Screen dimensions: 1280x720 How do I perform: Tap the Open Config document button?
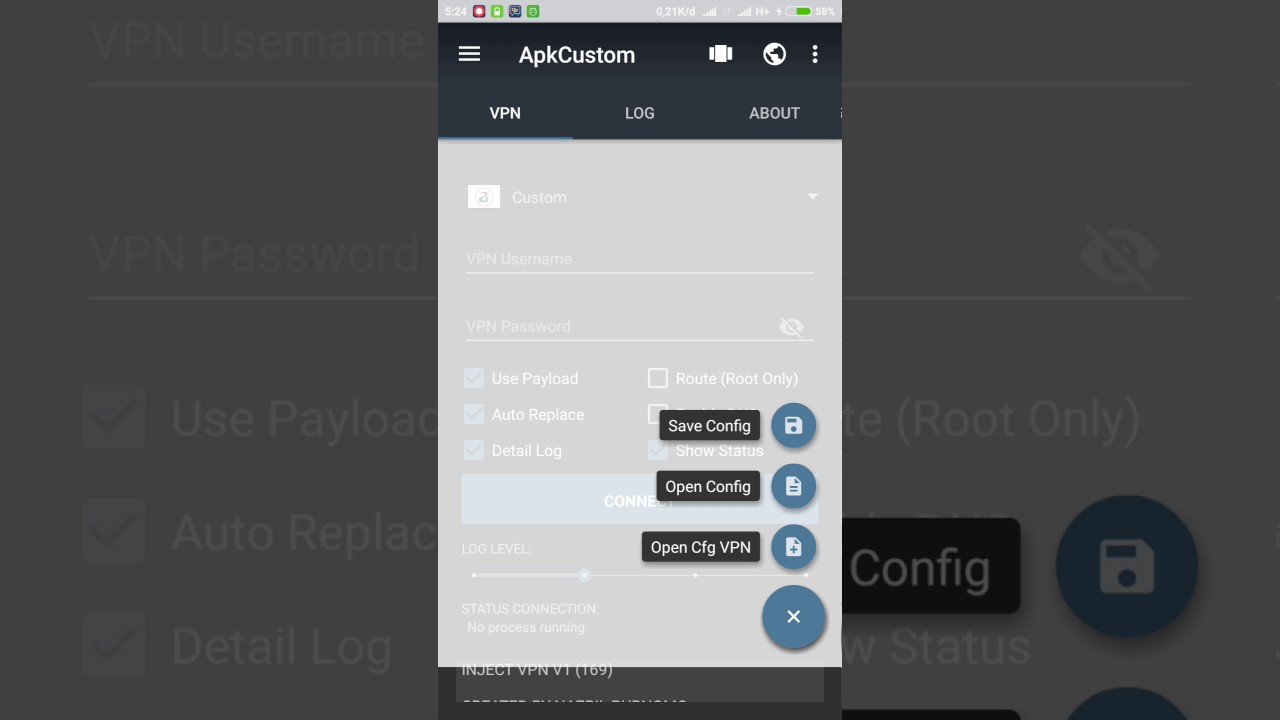[794, 486]
